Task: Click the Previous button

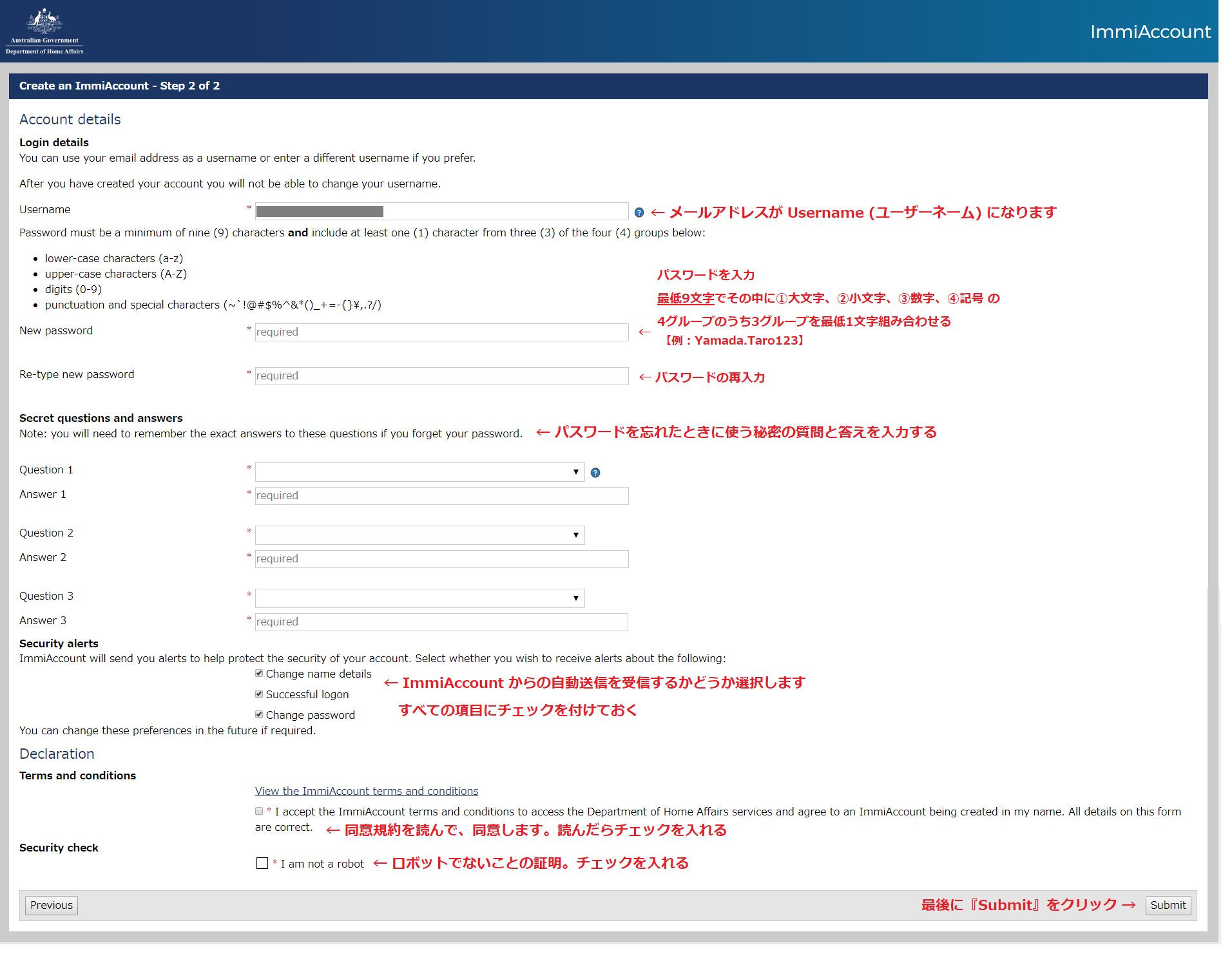Action: (x=52, y=905)
